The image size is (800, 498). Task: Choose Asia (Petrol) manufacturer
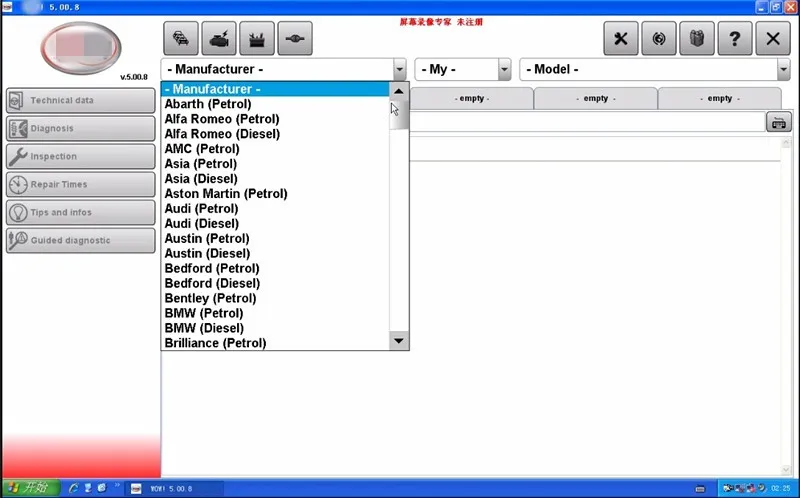(x=276, y=164)
